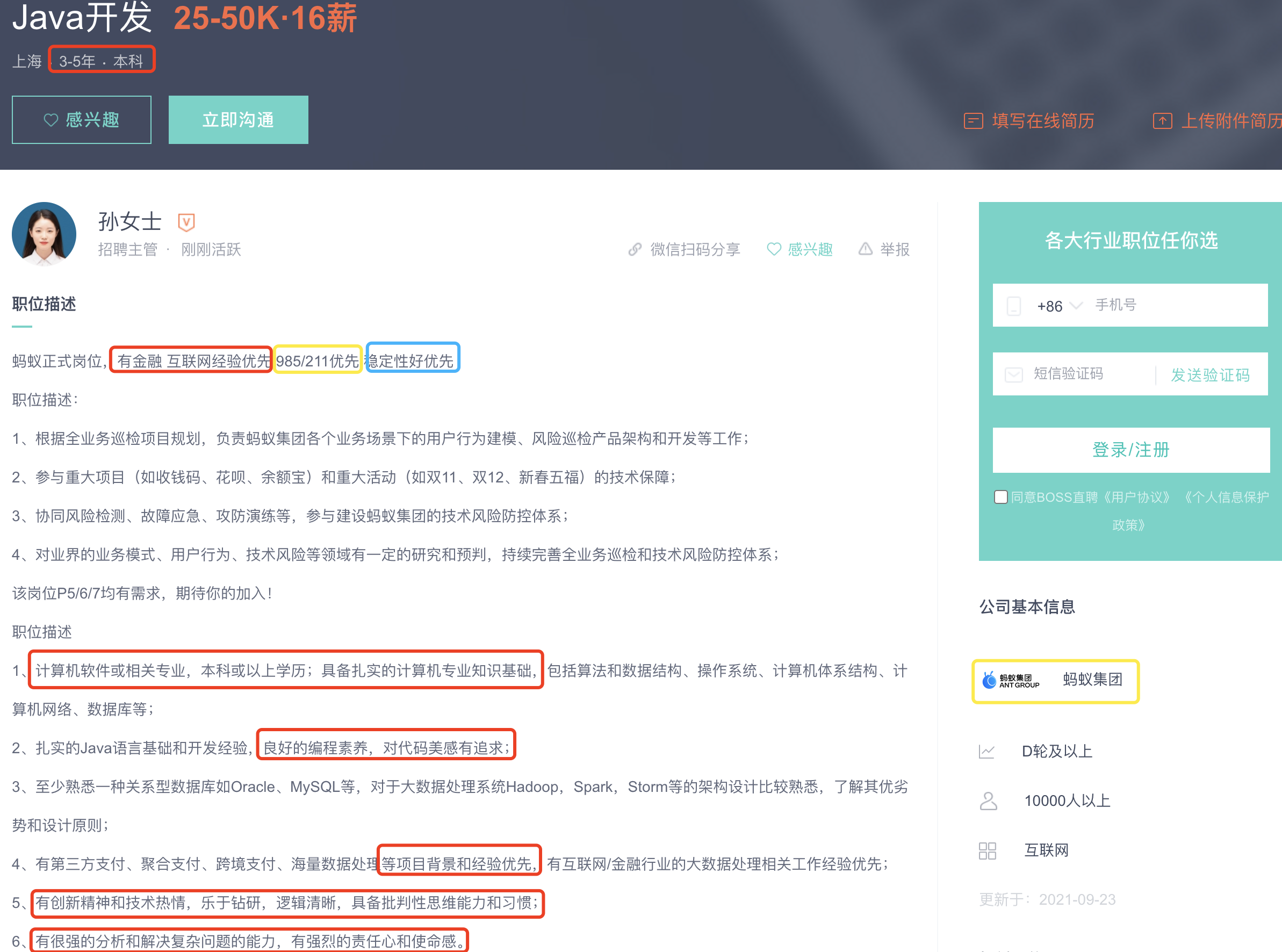
Task: Open the 蚂蚁集团 company name link
Action: tap(1092, 680)
